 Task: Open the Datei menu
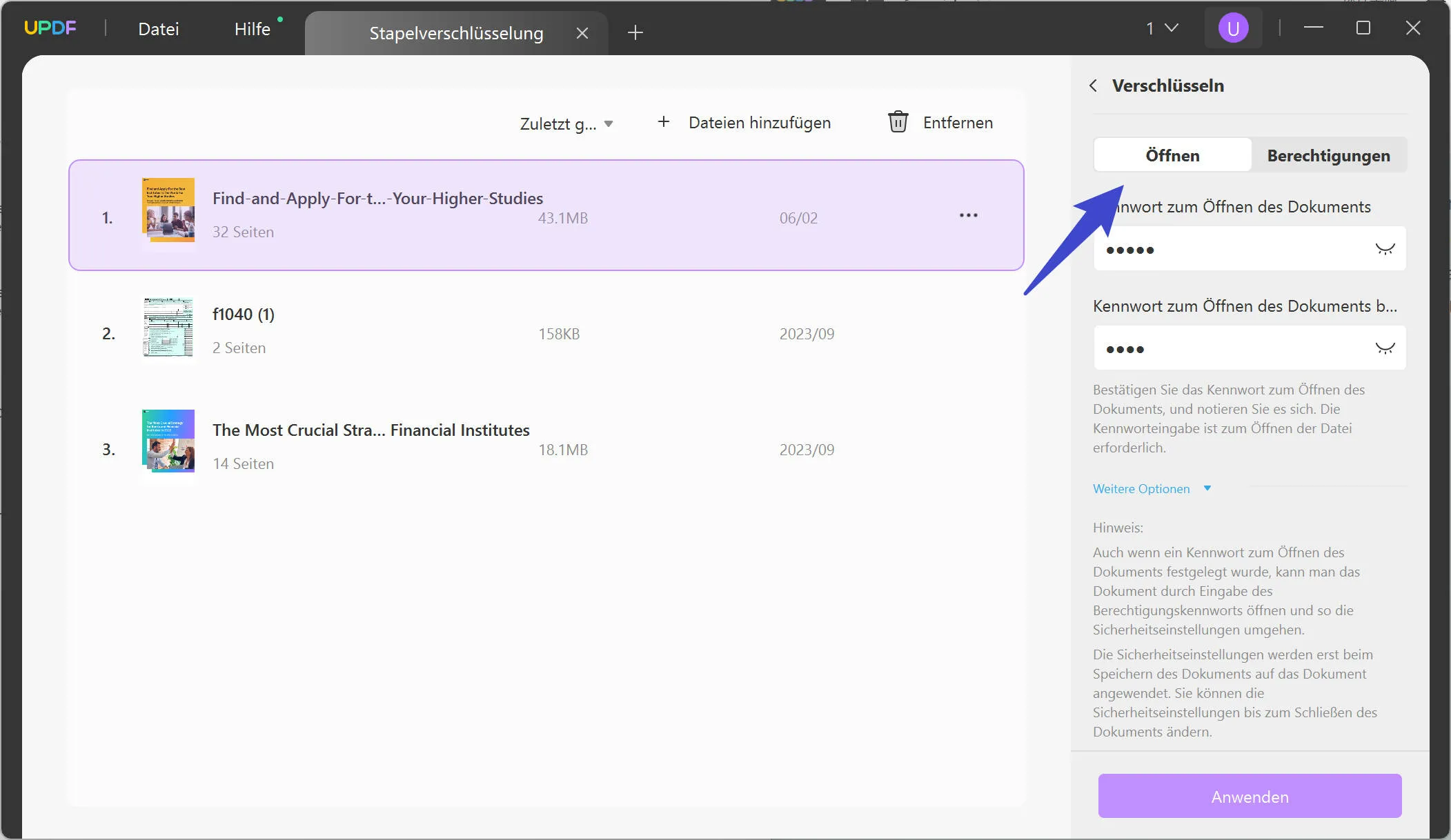158,29
